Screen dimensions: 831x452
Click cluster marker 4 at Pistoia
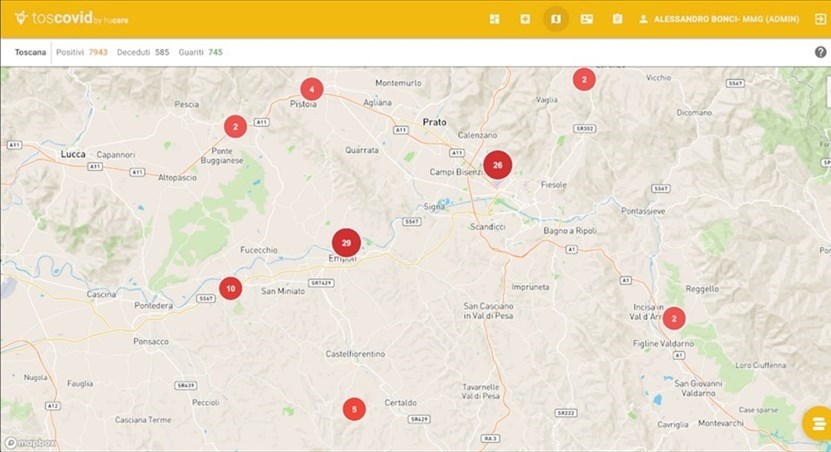[312, 89]
